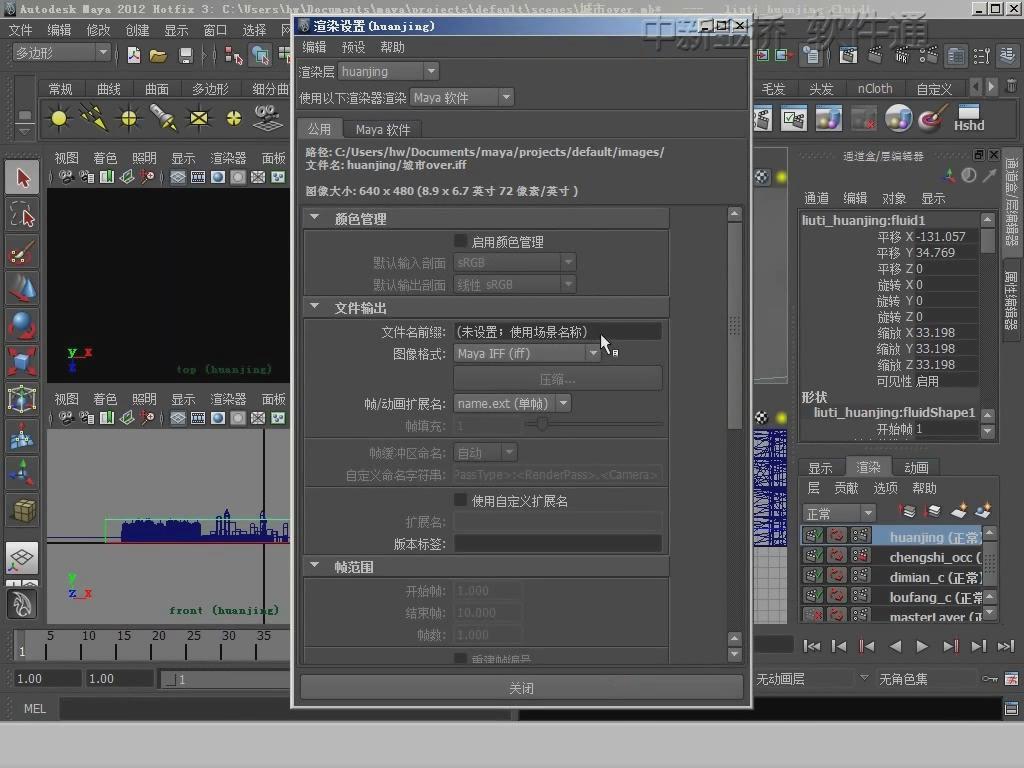Screen dimensions: 1024x768
Task: Create new empty render layer icon
Action: tap(959, 511)
